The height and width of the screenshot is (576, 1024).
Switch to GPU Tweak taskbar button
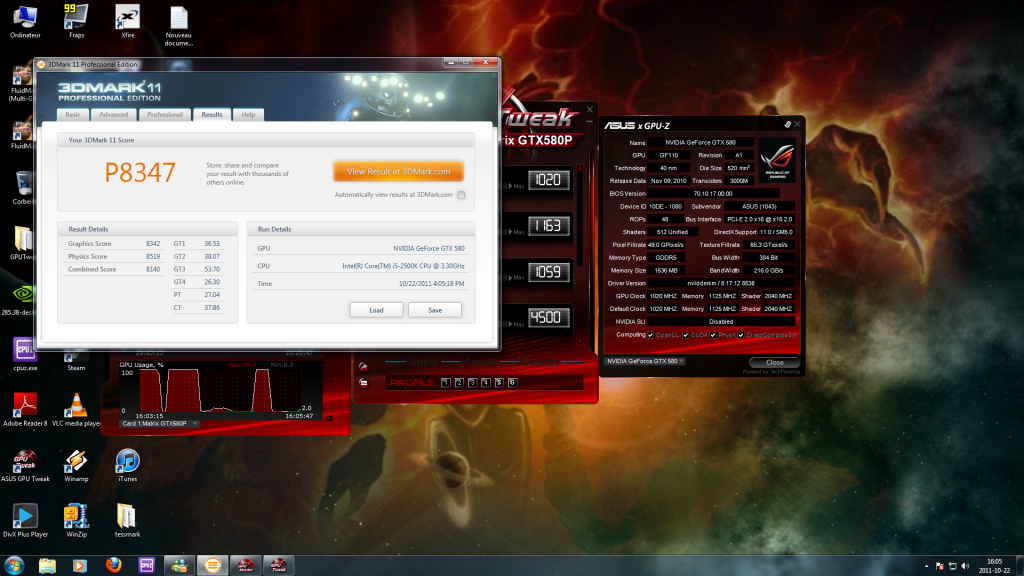click(x=278, y=566)
